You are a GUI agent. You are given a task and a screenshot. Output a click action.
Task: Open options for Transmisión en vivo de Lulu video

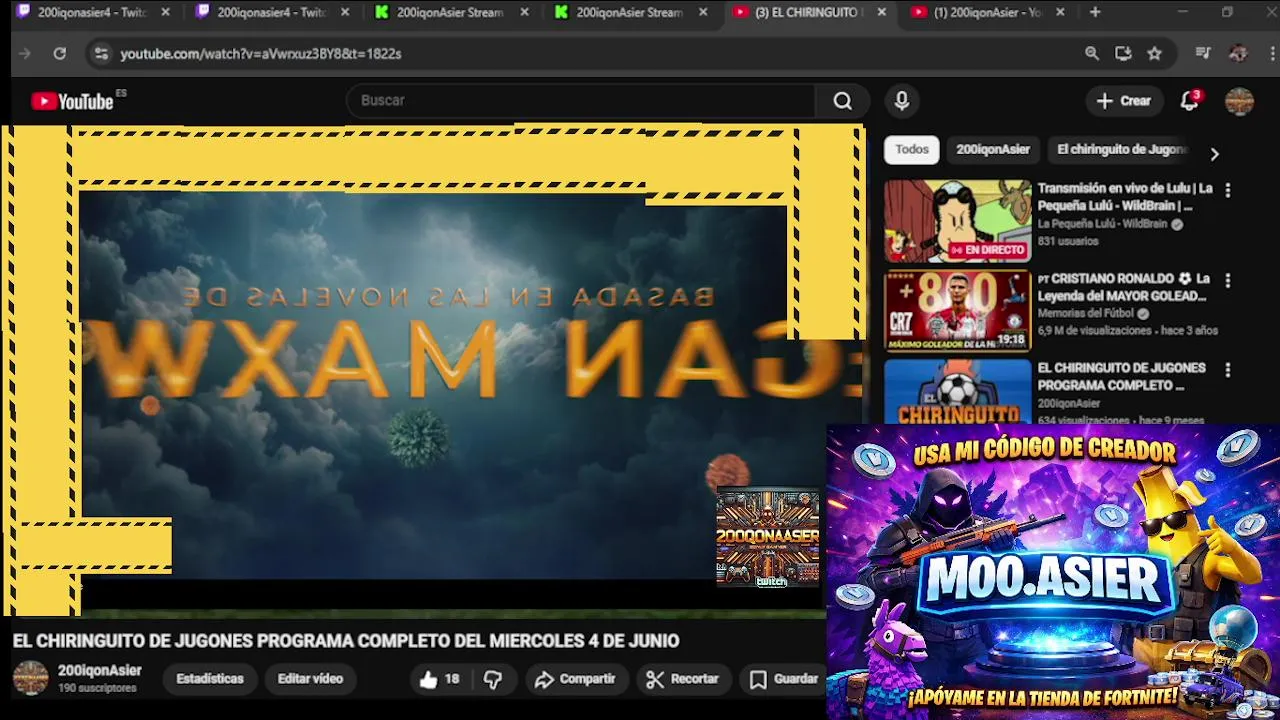(x=1227, y=190)
